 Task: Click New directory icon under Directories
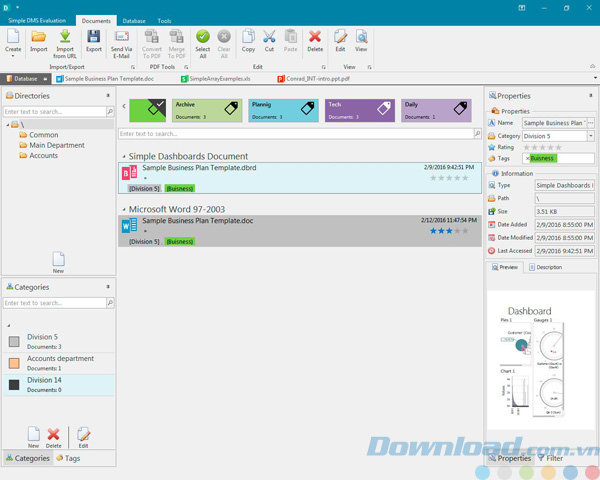pos(58,259)
